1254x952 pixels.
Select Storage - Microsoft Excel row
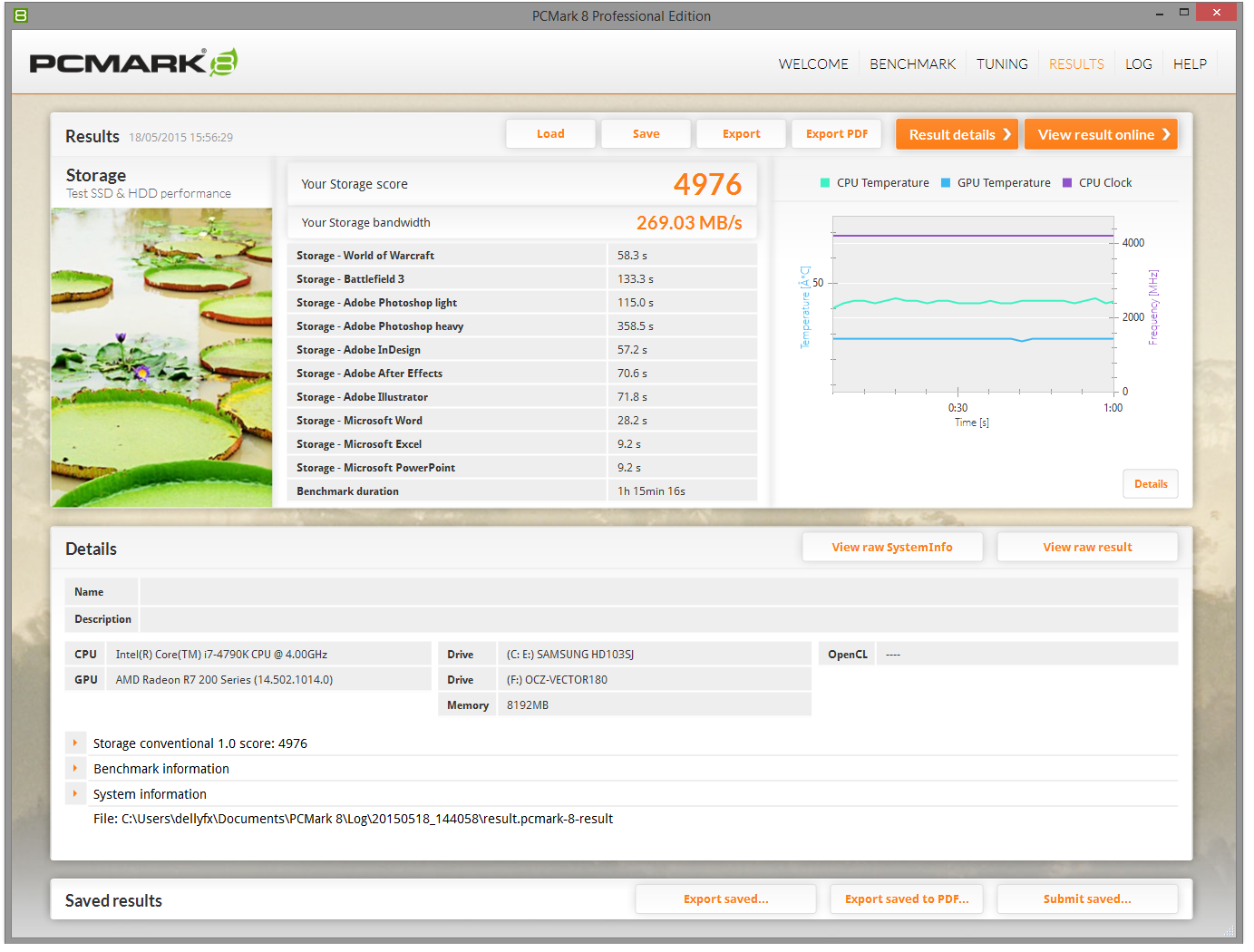point(522,444)
